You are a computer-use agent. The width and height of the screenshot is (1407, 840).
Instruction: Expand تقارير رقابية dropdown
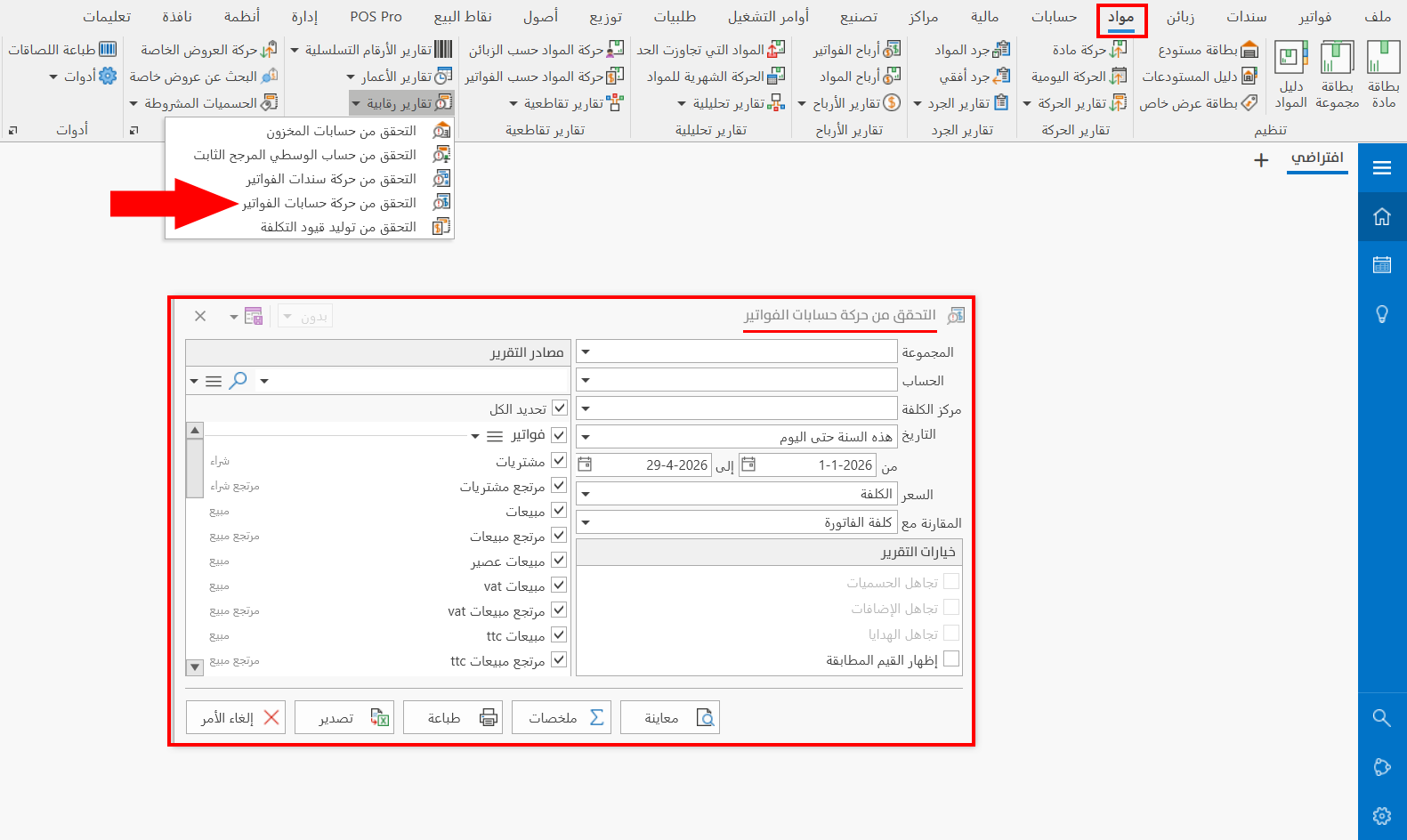click(401, 103)
